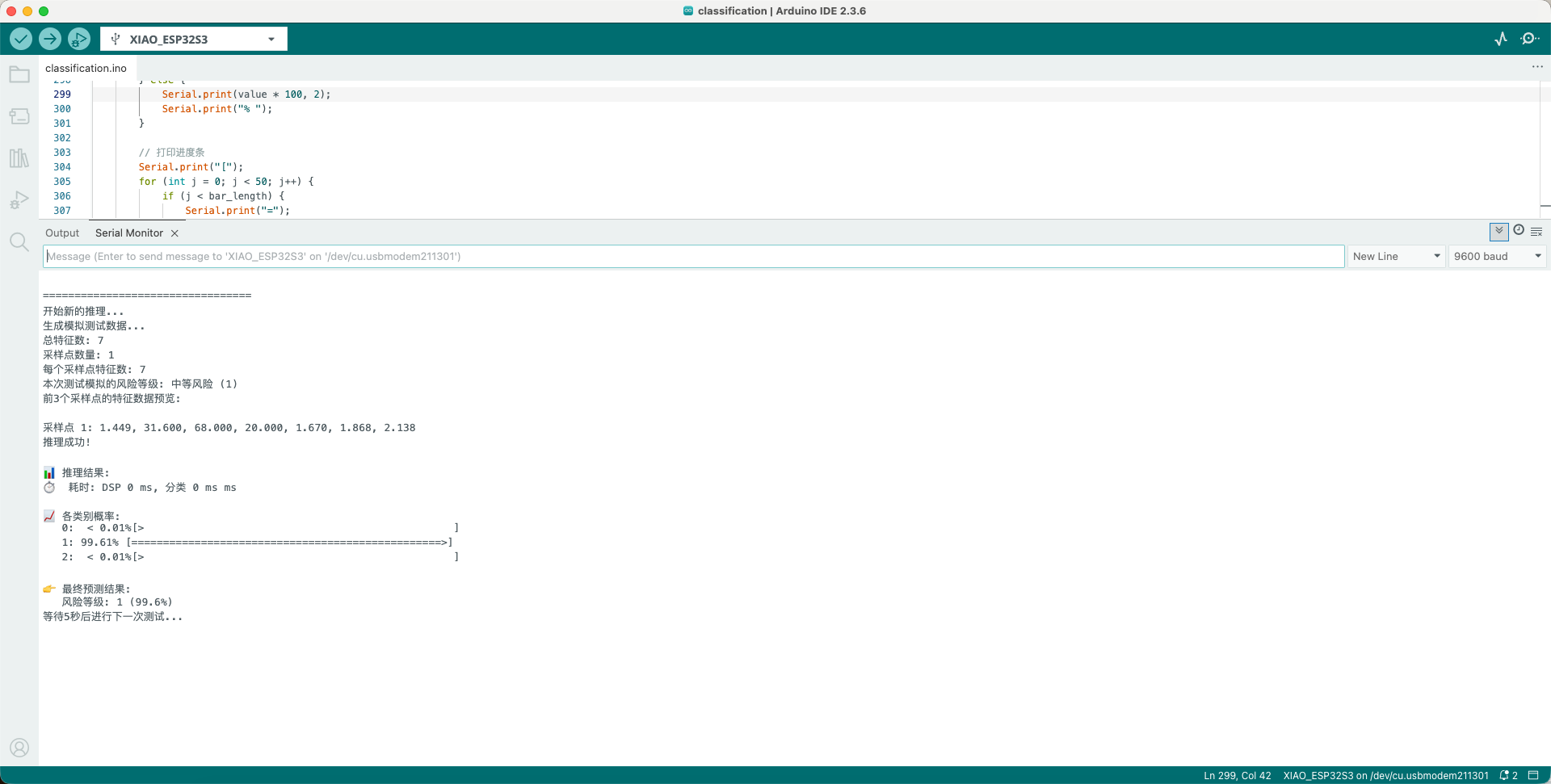This screenshot has width=1551, height=784.
Task: Click Ln 299, Col 42 in status bar
Action: click(x=1237, y=776)
